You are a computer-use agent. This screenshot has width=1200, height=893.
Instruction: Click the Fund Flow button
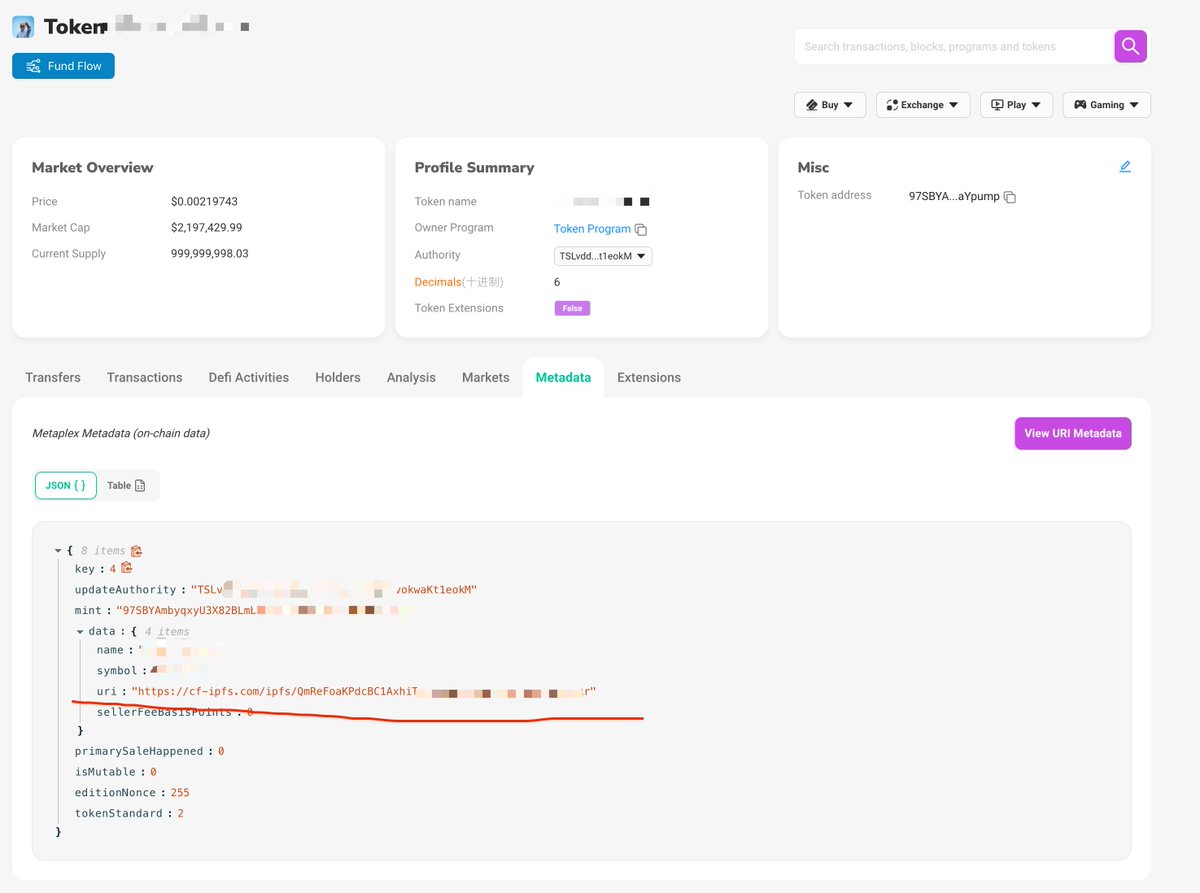point(63,66)
